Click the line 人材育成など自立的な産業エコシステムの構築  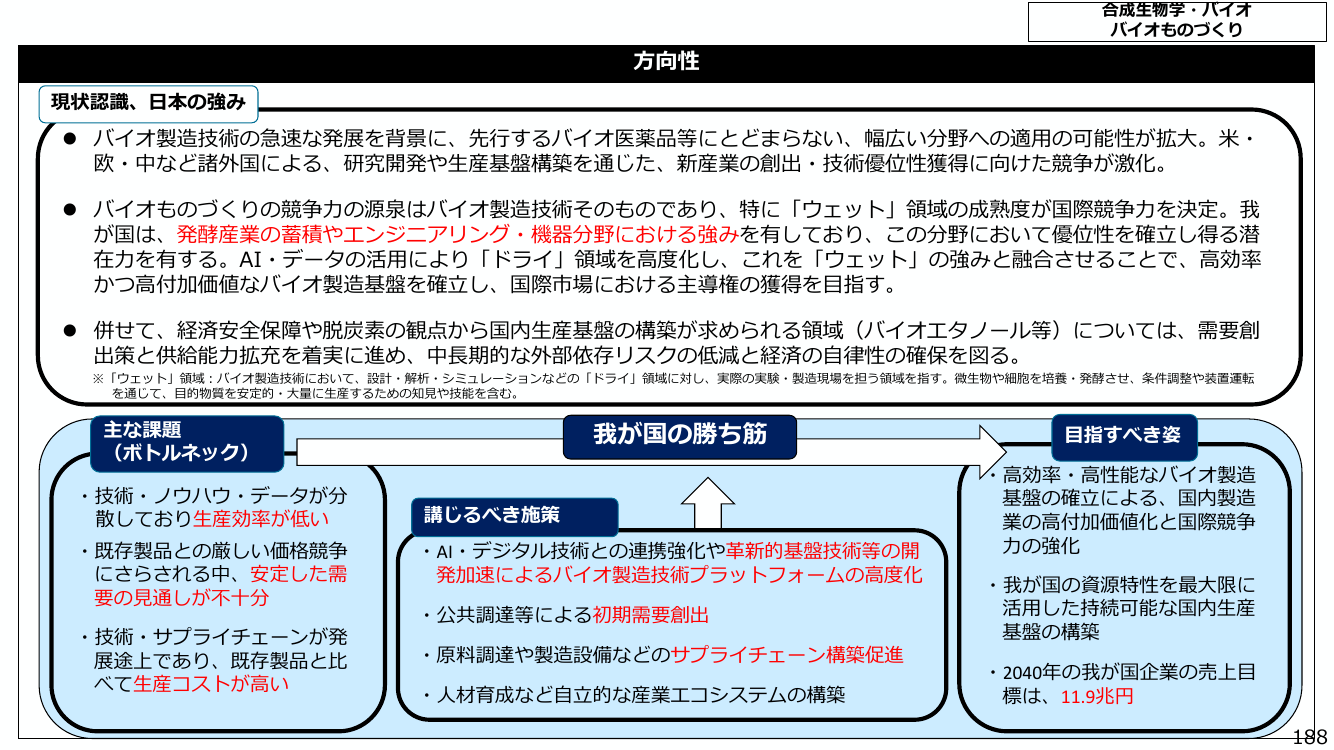[x=633, y=695]
